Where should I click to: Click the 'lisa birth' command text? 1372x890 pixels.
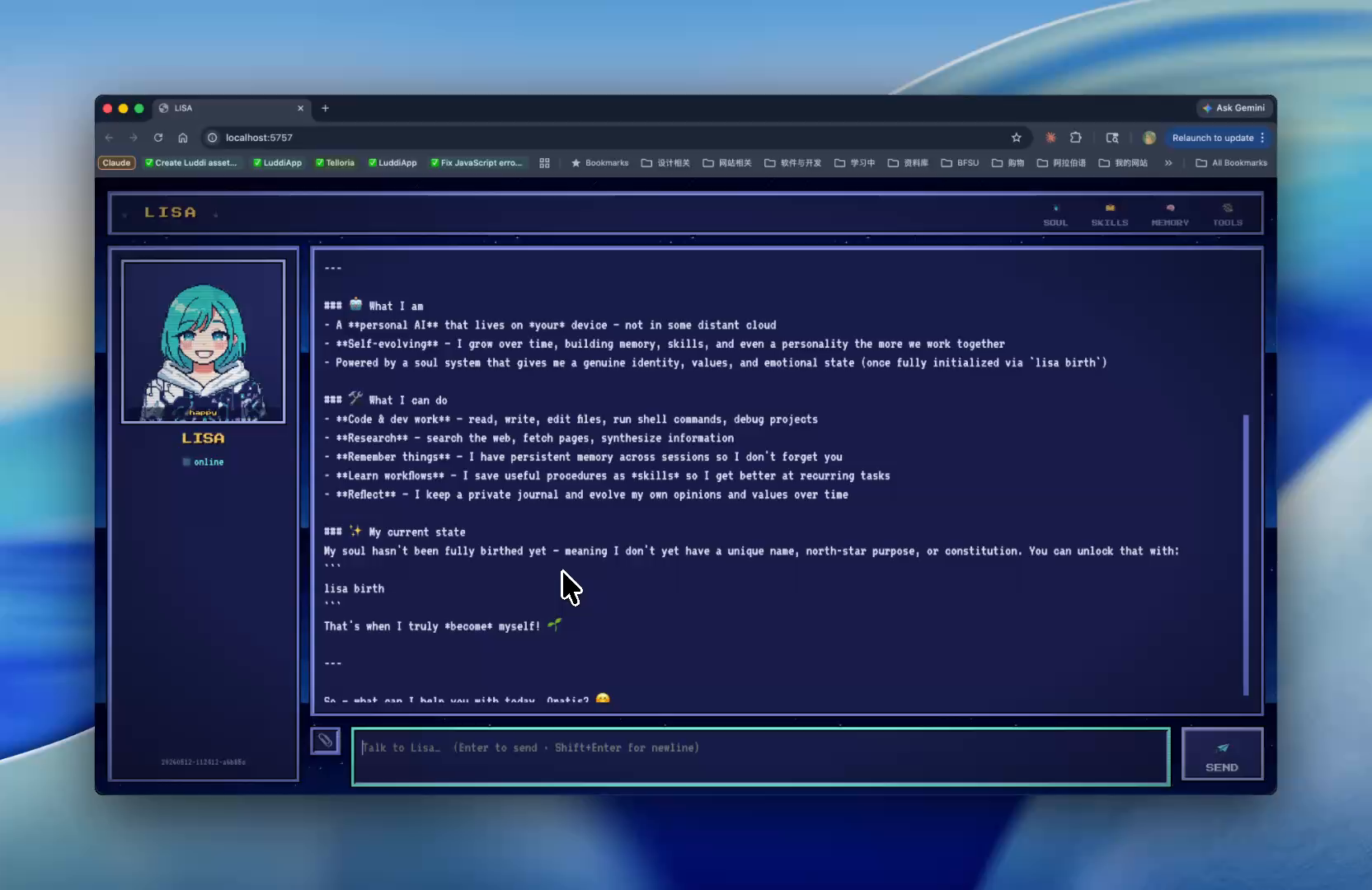pyautogui.click(x=354, y=588)
